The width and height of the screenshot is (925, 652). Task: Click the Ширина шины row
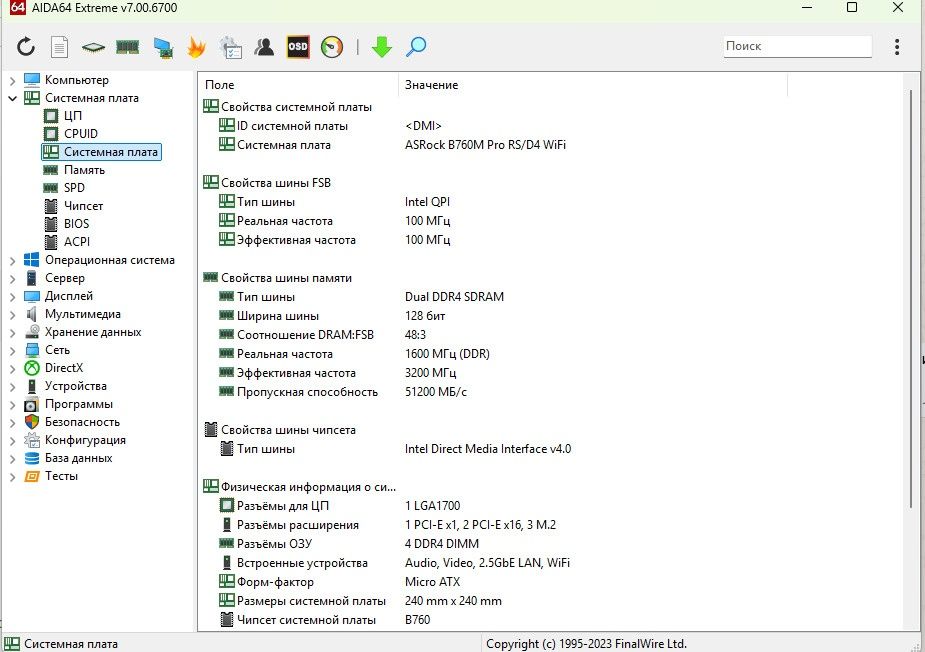[494, 316]
